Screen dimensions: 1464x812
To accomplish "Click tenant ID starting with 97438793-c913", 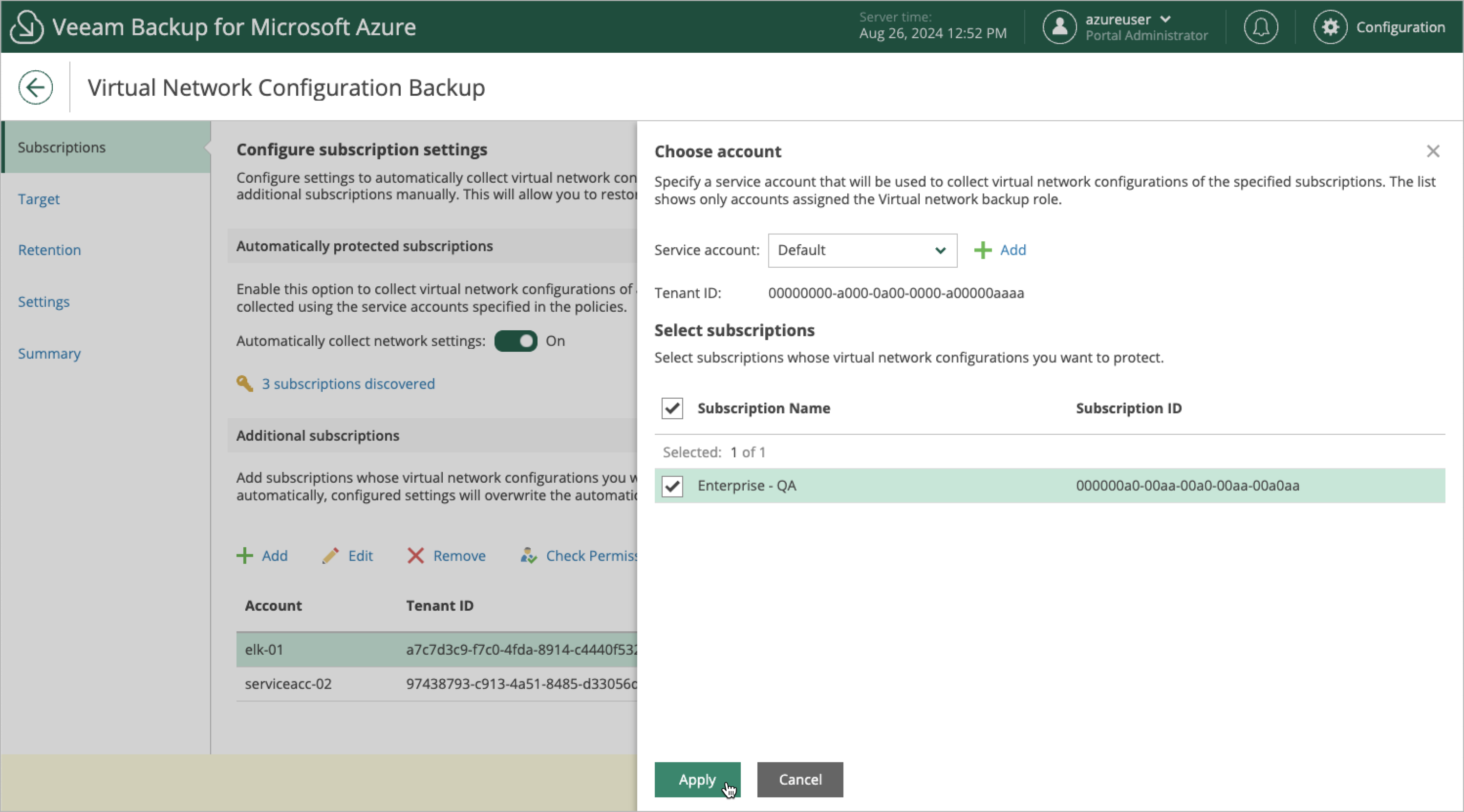I will [x=522, y=684].
